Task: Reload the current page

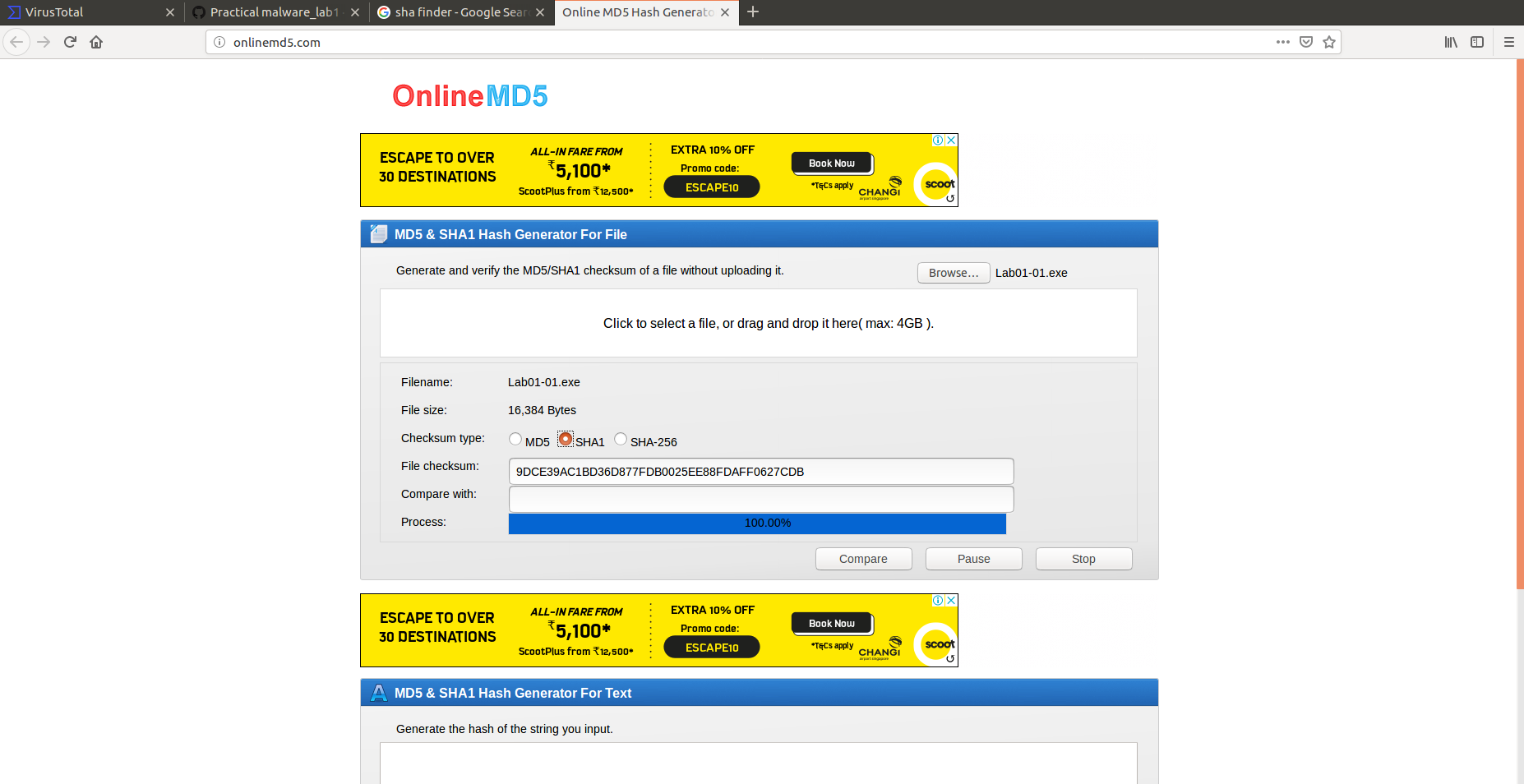Action: pos(70,42)
